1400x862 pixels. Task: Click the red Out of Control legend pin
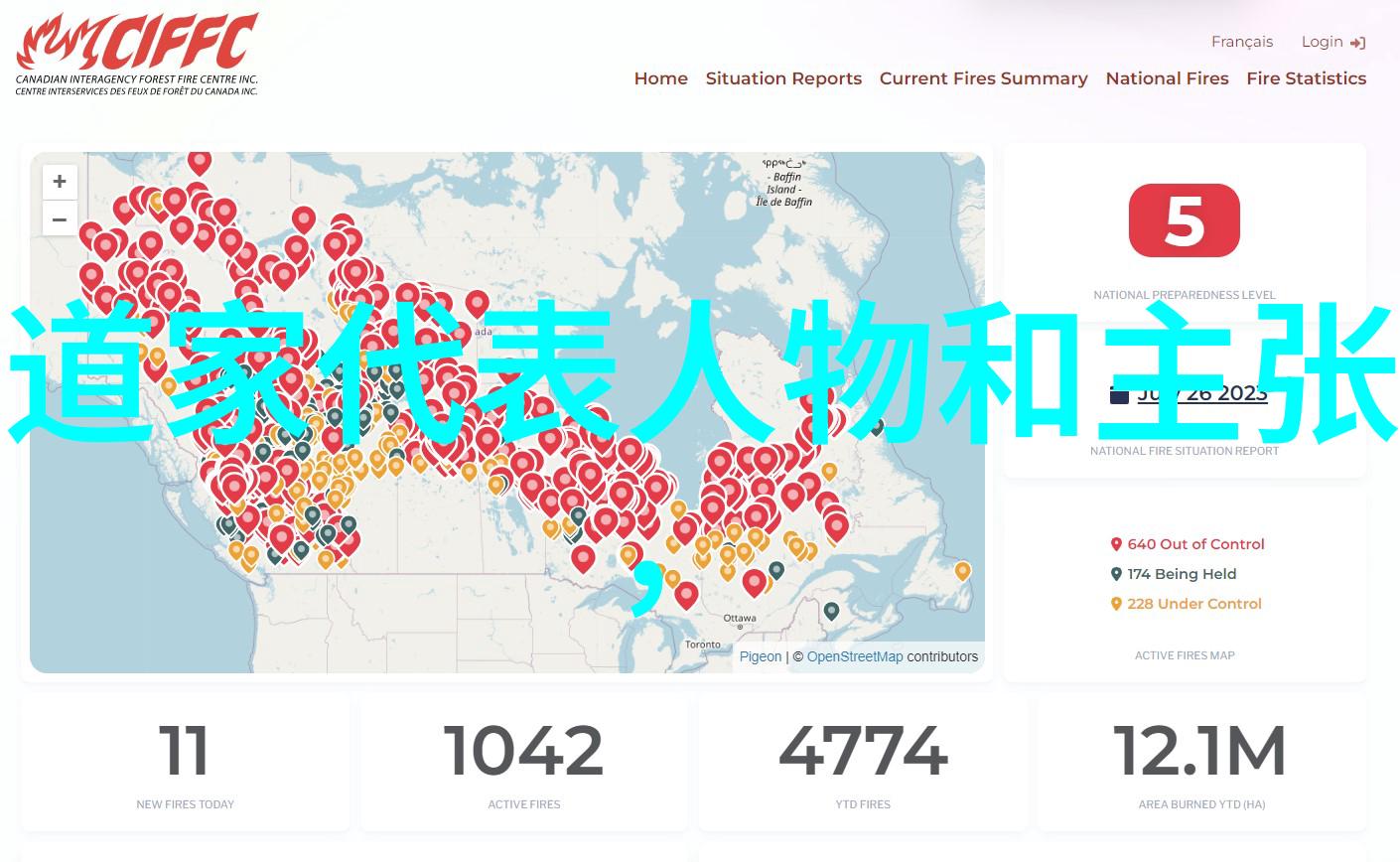tap(1116, 544)
